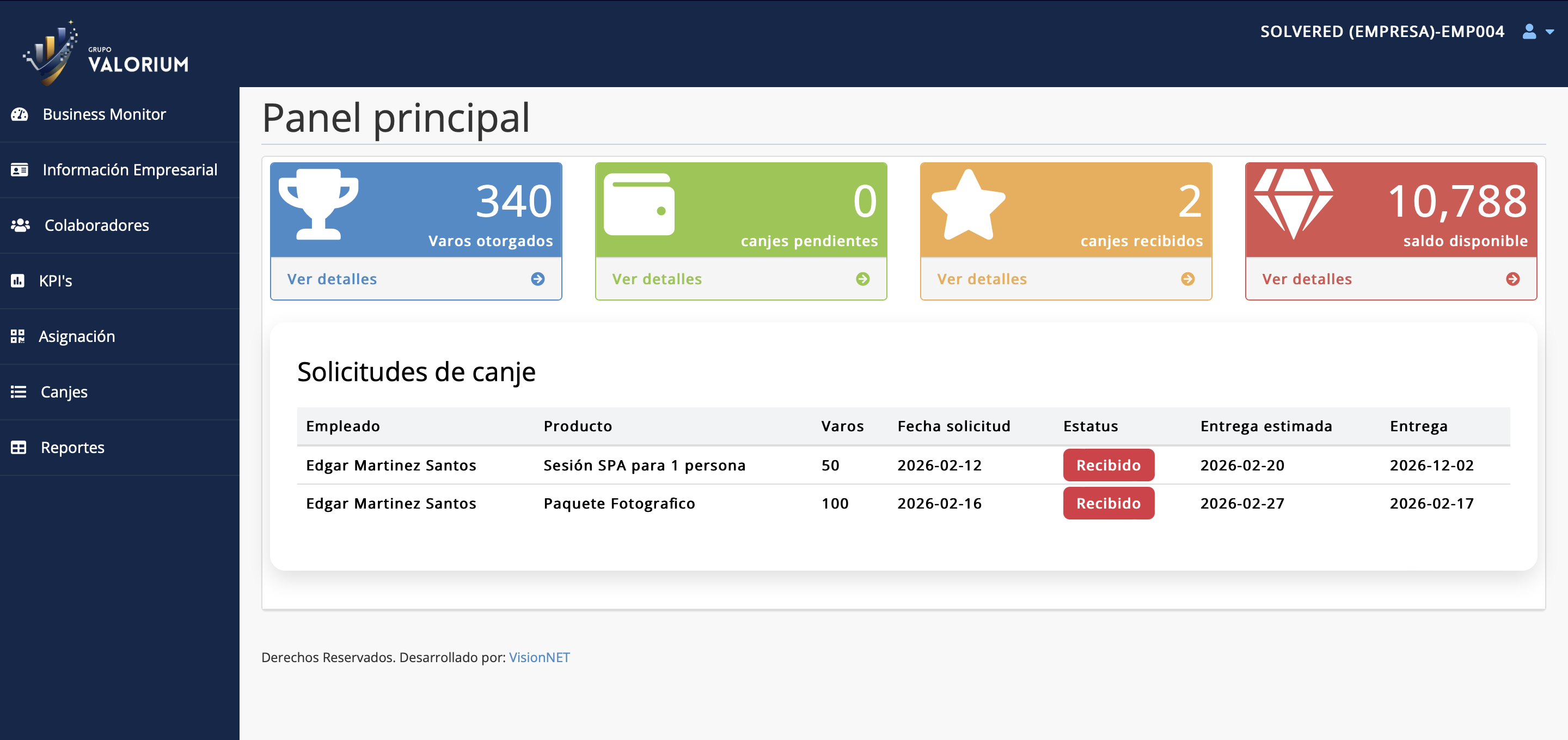Click the Canjes list icon
The image size is (1568, 740).
click(19, 392)
